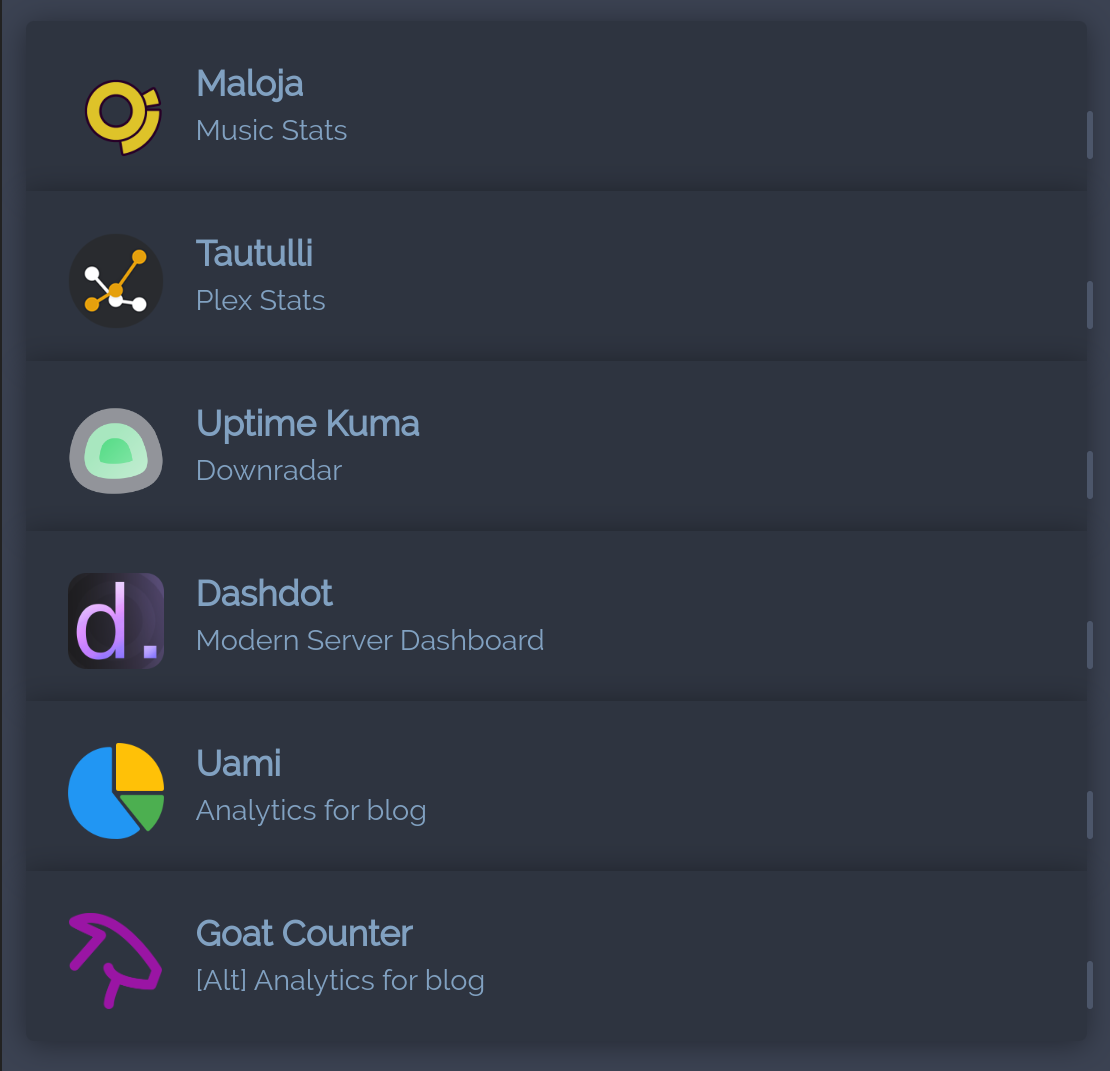Click the right-edge bar on Goat Counter row
The image size is (1110, 1071).
(x=1089, y=985)
